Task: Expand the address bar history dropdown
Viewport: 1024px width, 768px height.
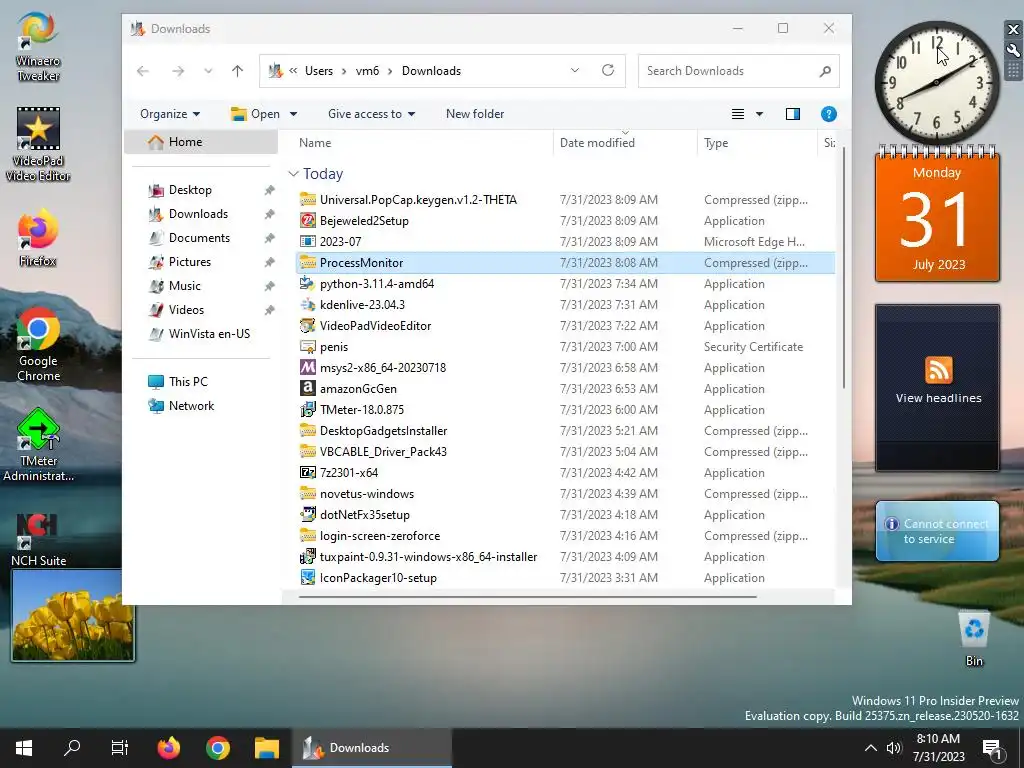Action: click(x=575, y=71)
